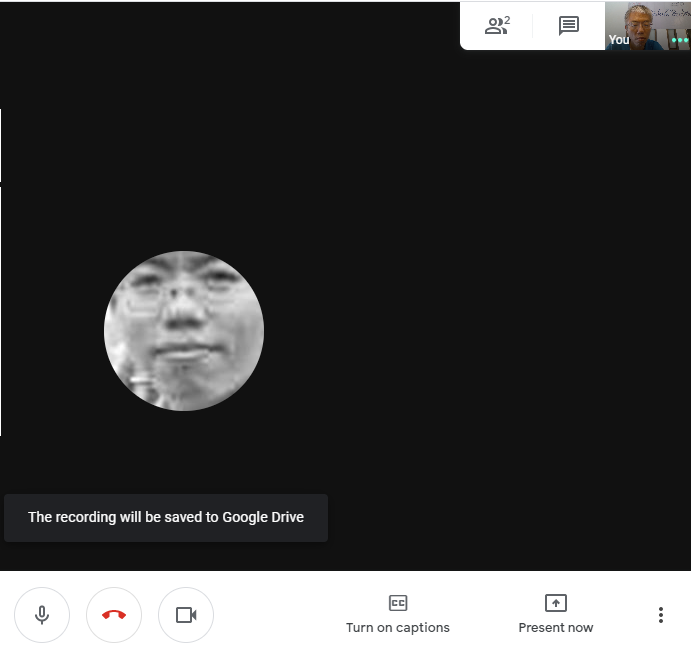Turn on captions
Image resolution: width=691 pixels, height=657 pixels.
point(398,615)
